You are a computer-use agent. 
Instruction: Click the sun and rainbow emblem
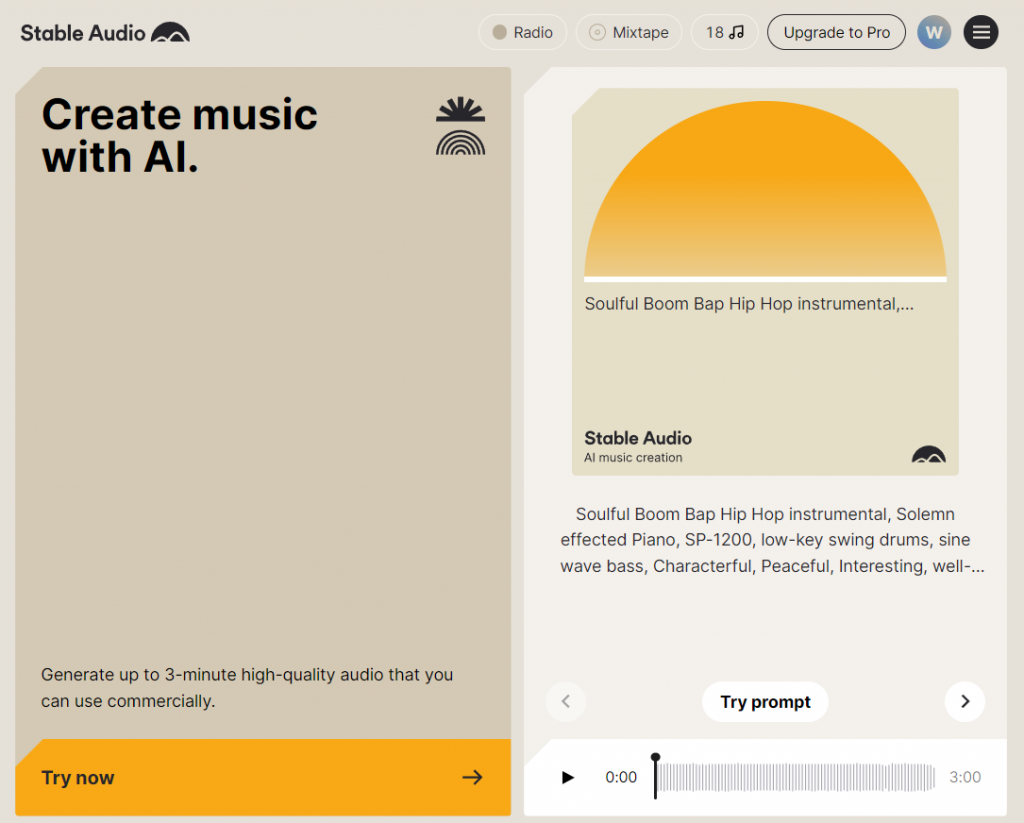click(x=460, y=127)
